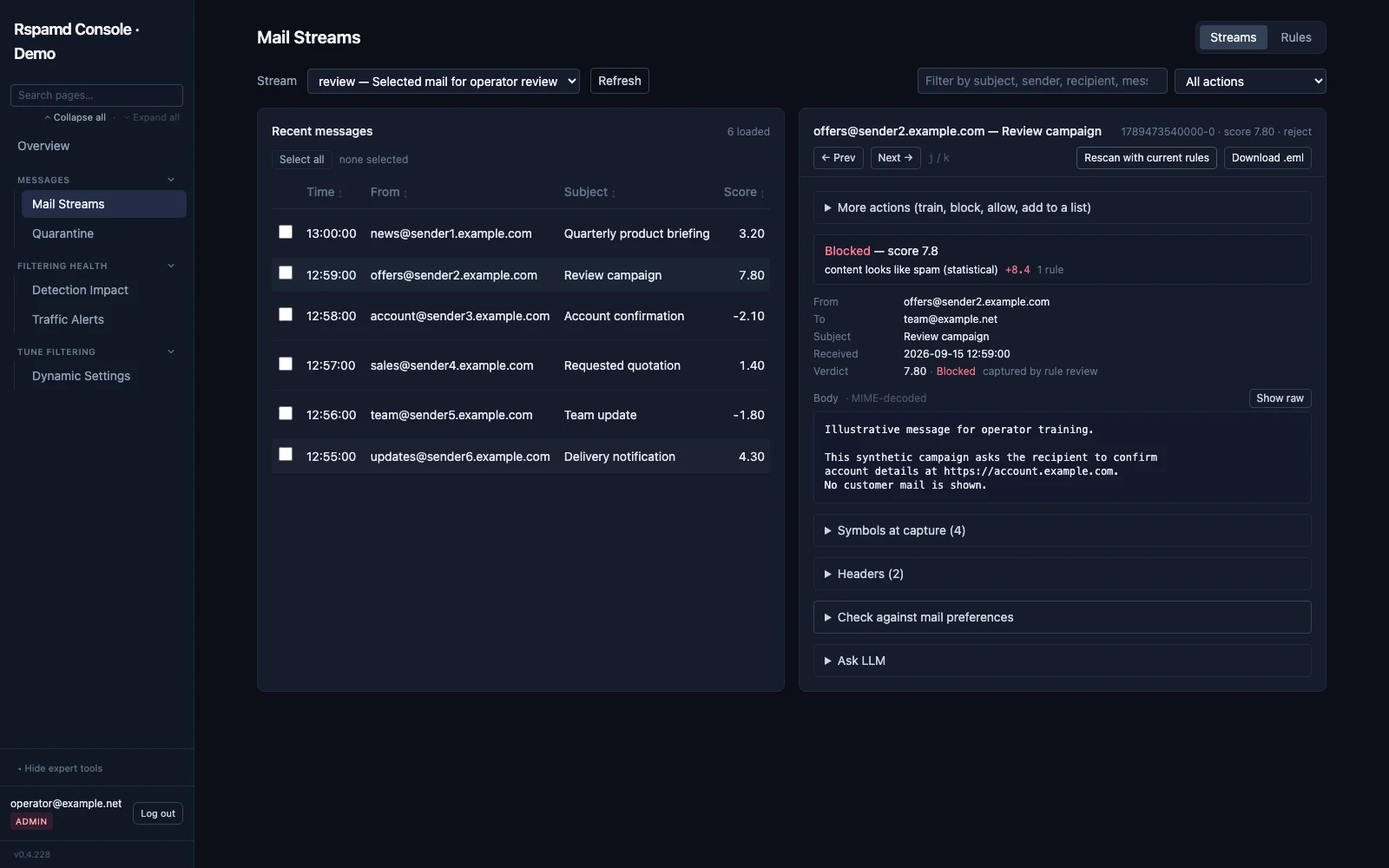Image resolution: width=1389 pixels, height=868 pixels.
Task: Collapse all sidebar sections
Action: (76, 117)
